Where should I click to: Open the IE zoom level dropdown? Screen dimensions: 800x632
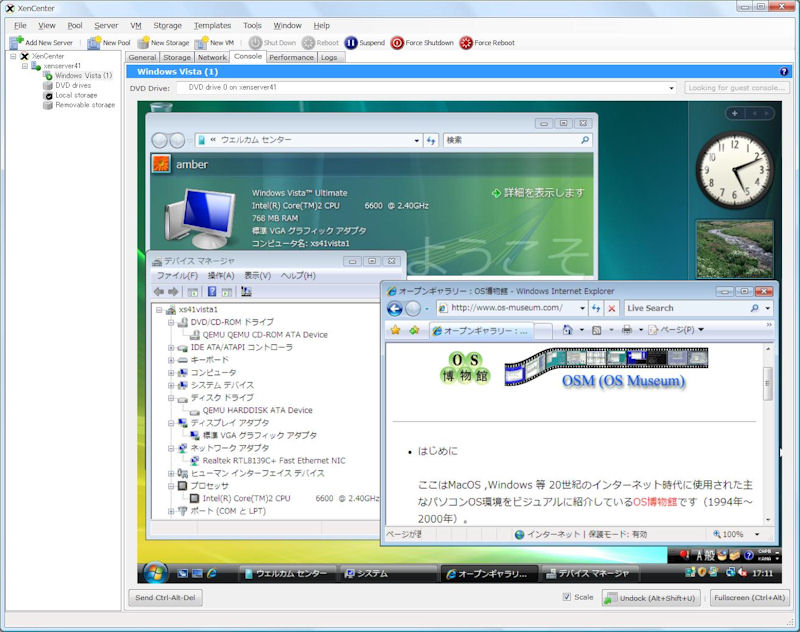[x=757, y=535]
